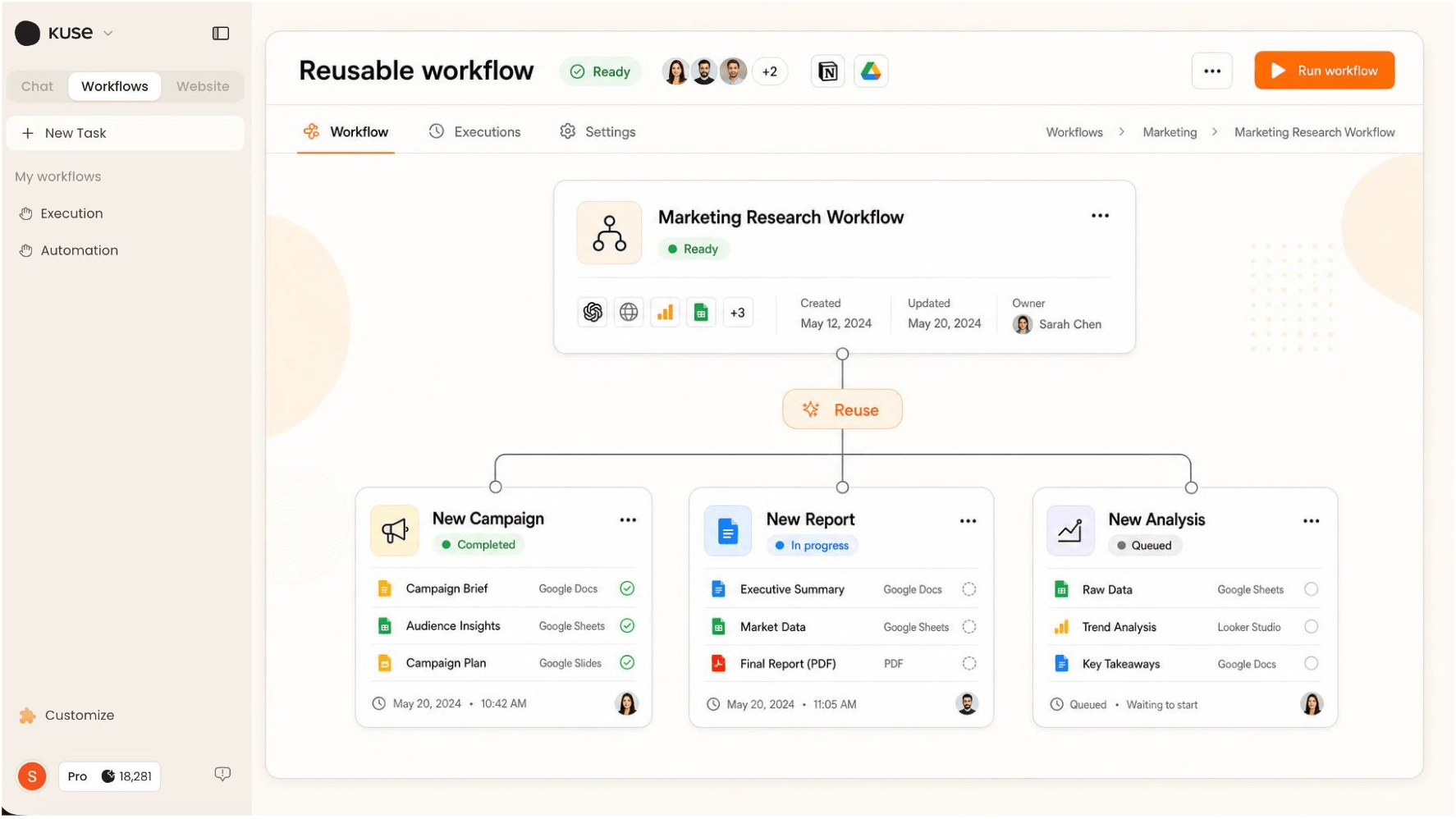Screen dimensions: 1456x819
Task: Open the Google Drive integration icon
Action: (x=871, y=71)
